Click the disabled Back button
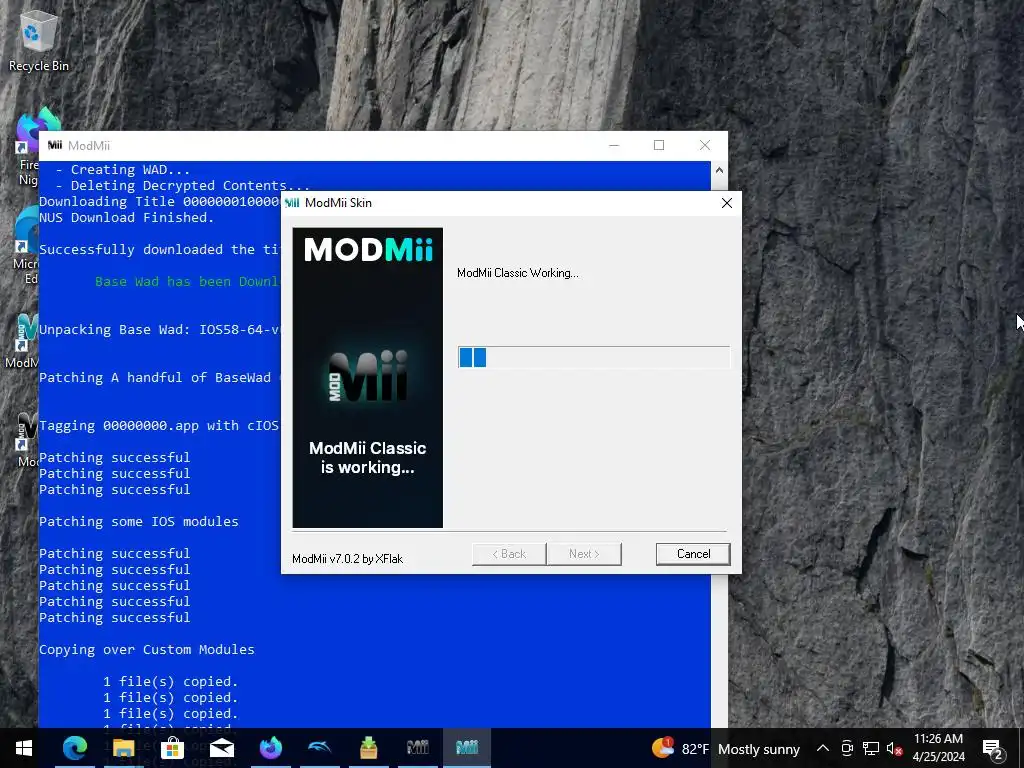Image resolution: width=1024 pixels, height=768 pixels. point(509,554)
